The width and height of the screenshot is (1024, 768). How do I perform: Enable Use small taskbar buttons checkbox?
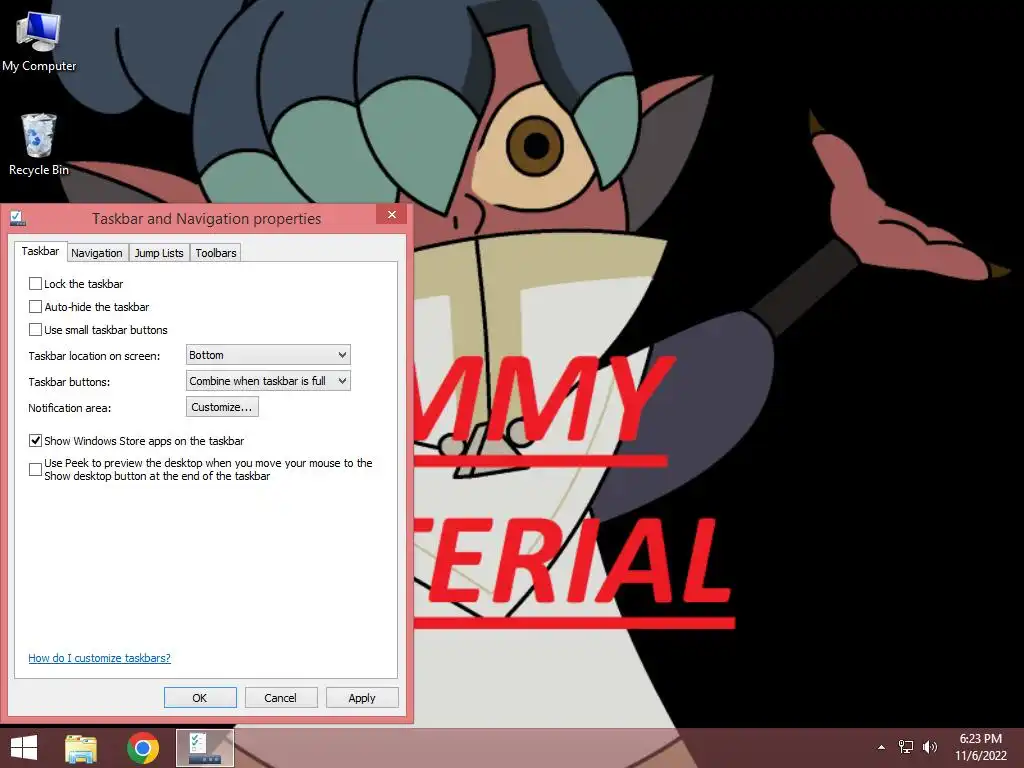[35, 329]
